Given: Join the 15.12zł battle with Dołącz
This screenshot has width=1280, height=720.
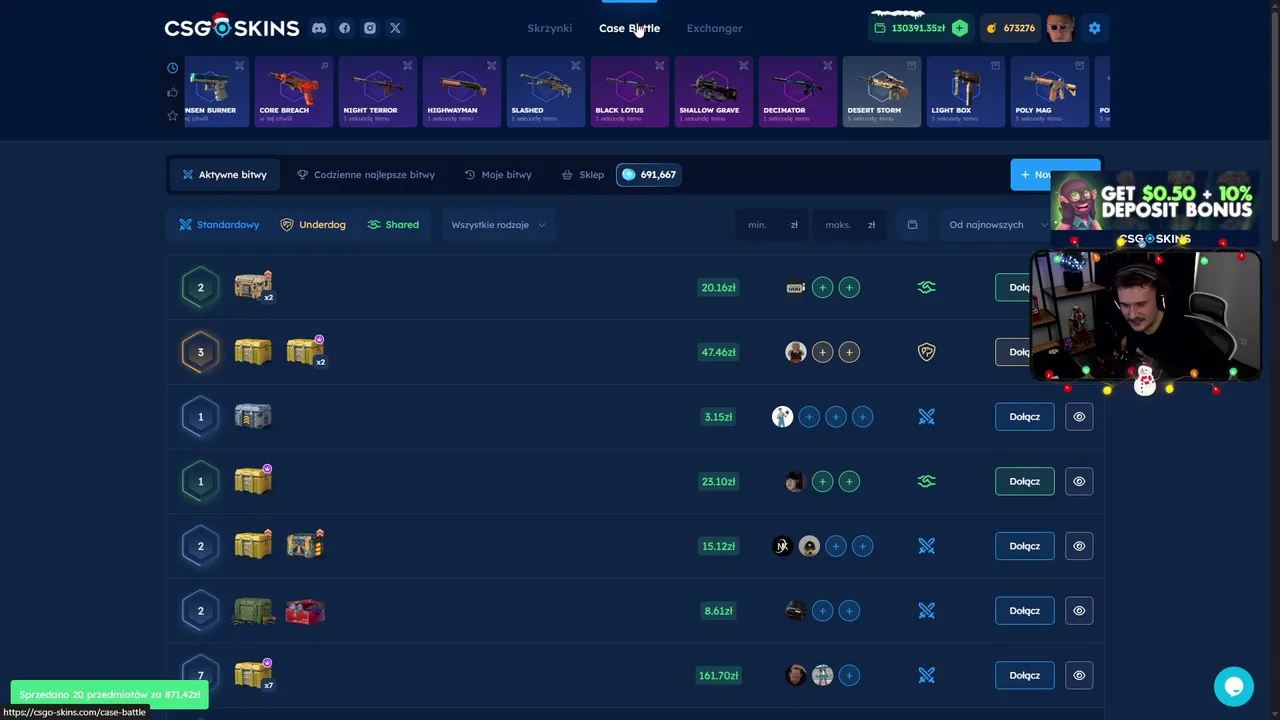Looking at the screenshot, I should pos(1024,546).
